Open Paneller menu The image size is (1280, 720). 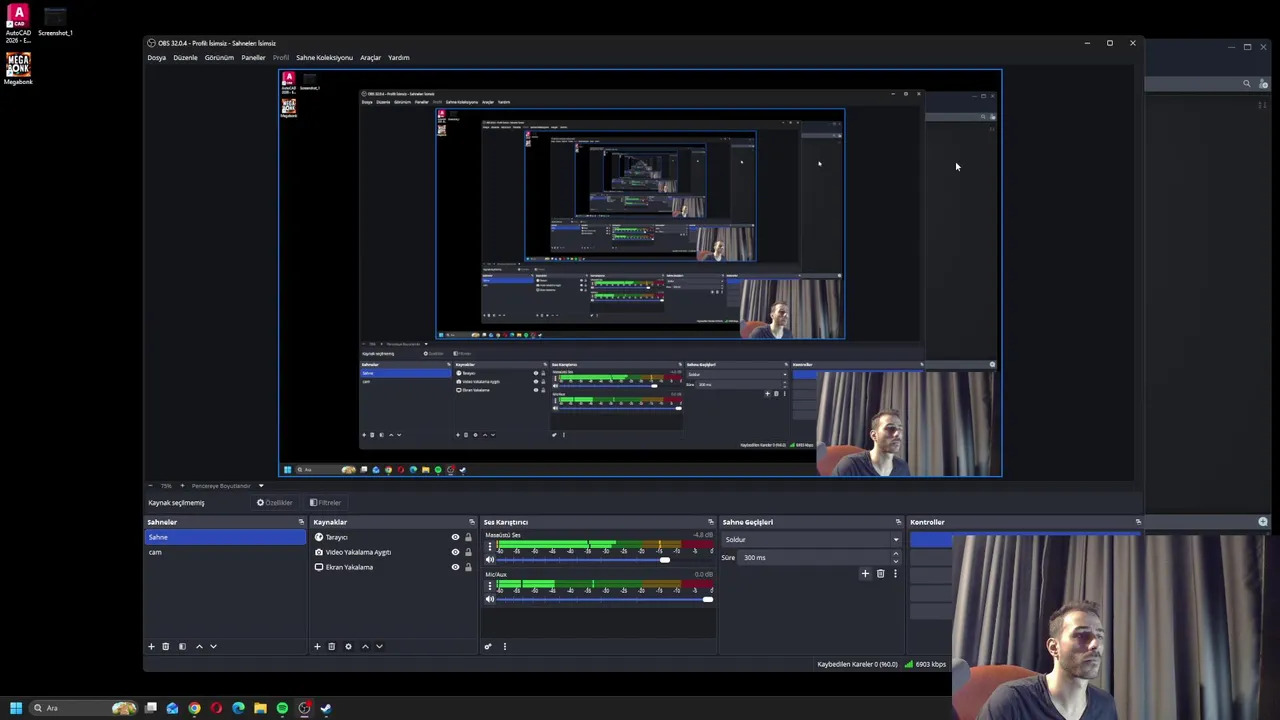[253, 58]
